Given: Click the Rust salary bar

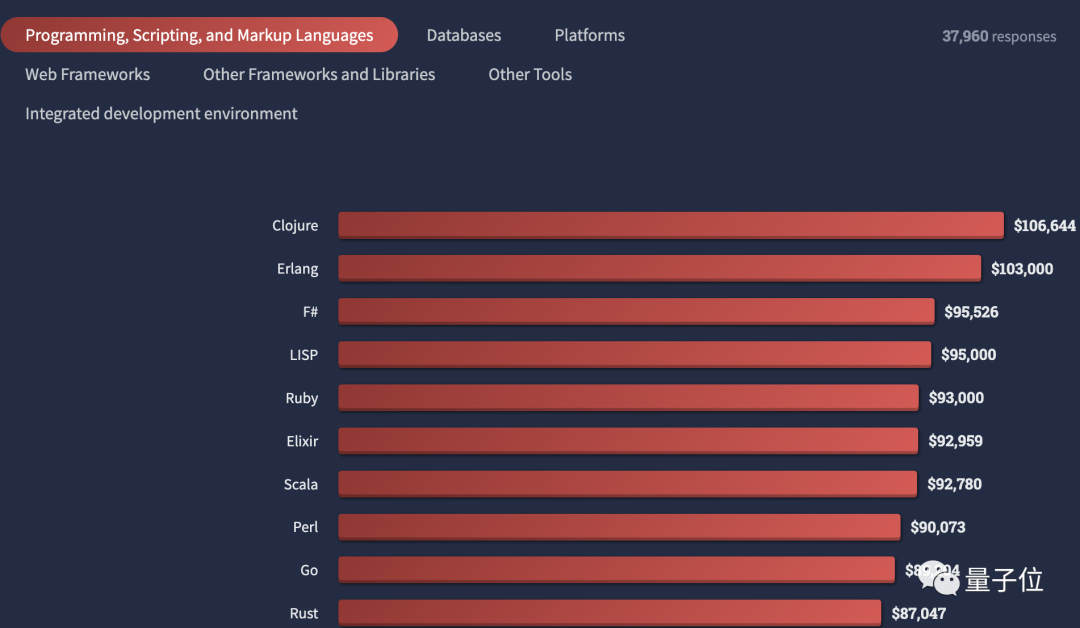Looking at the screenshot, I should tap(609, 612).
